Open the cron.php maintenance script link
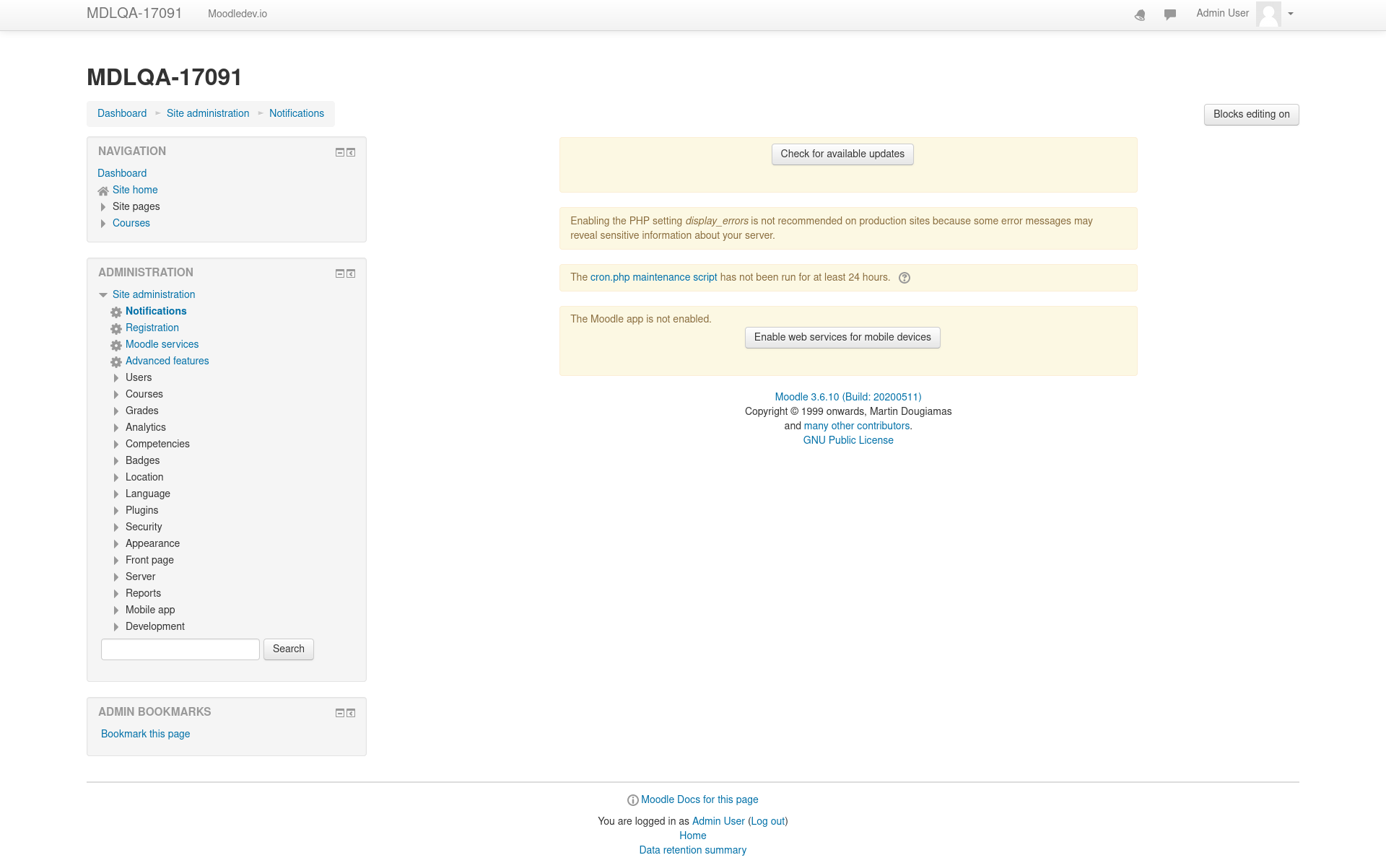The image size is (1386, 868). (653, 277)
